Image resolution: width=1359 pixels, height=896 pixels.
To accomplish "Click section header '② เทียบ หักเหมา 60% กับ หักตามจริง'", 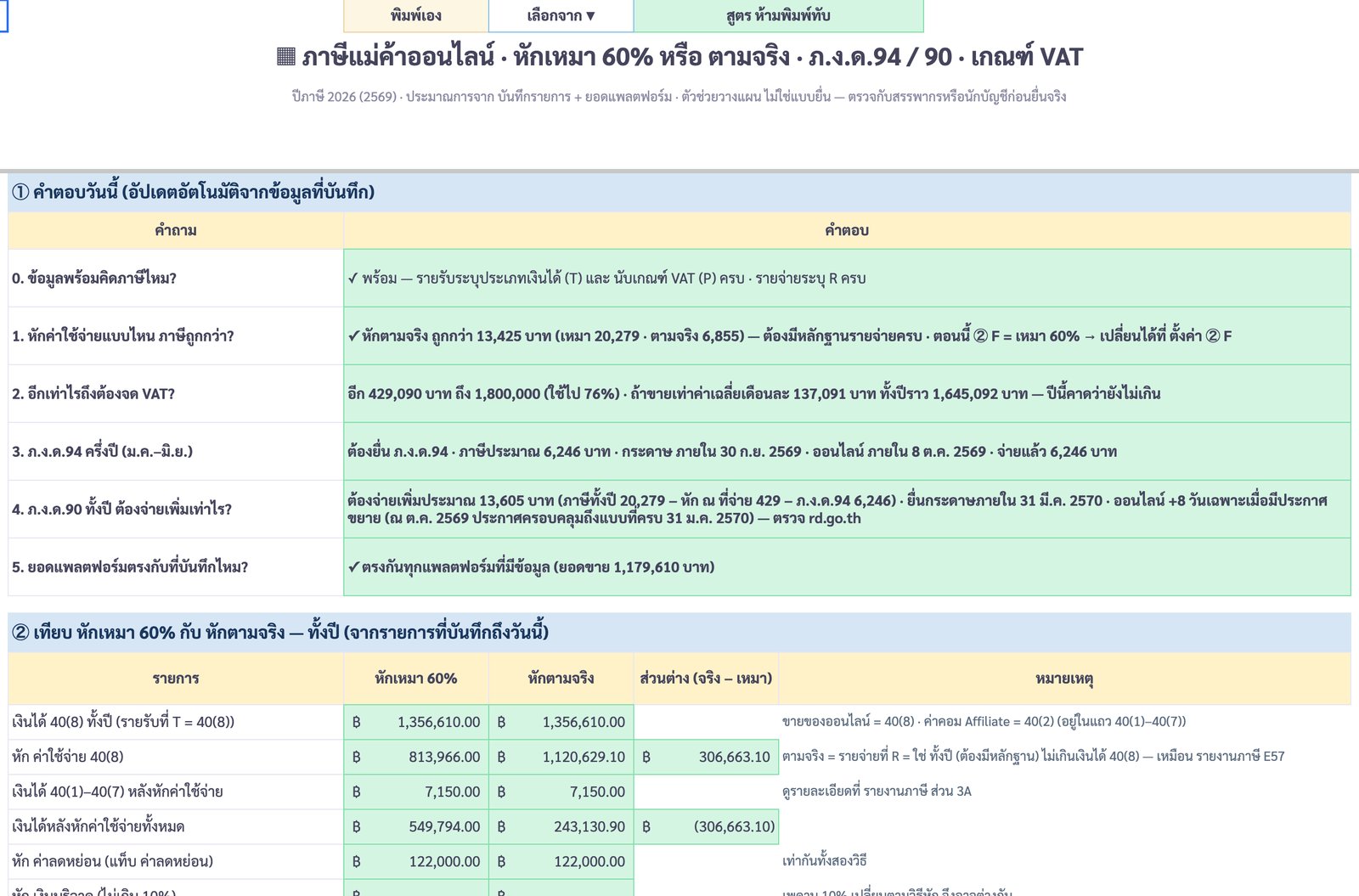I will click(x=679, y=632).
